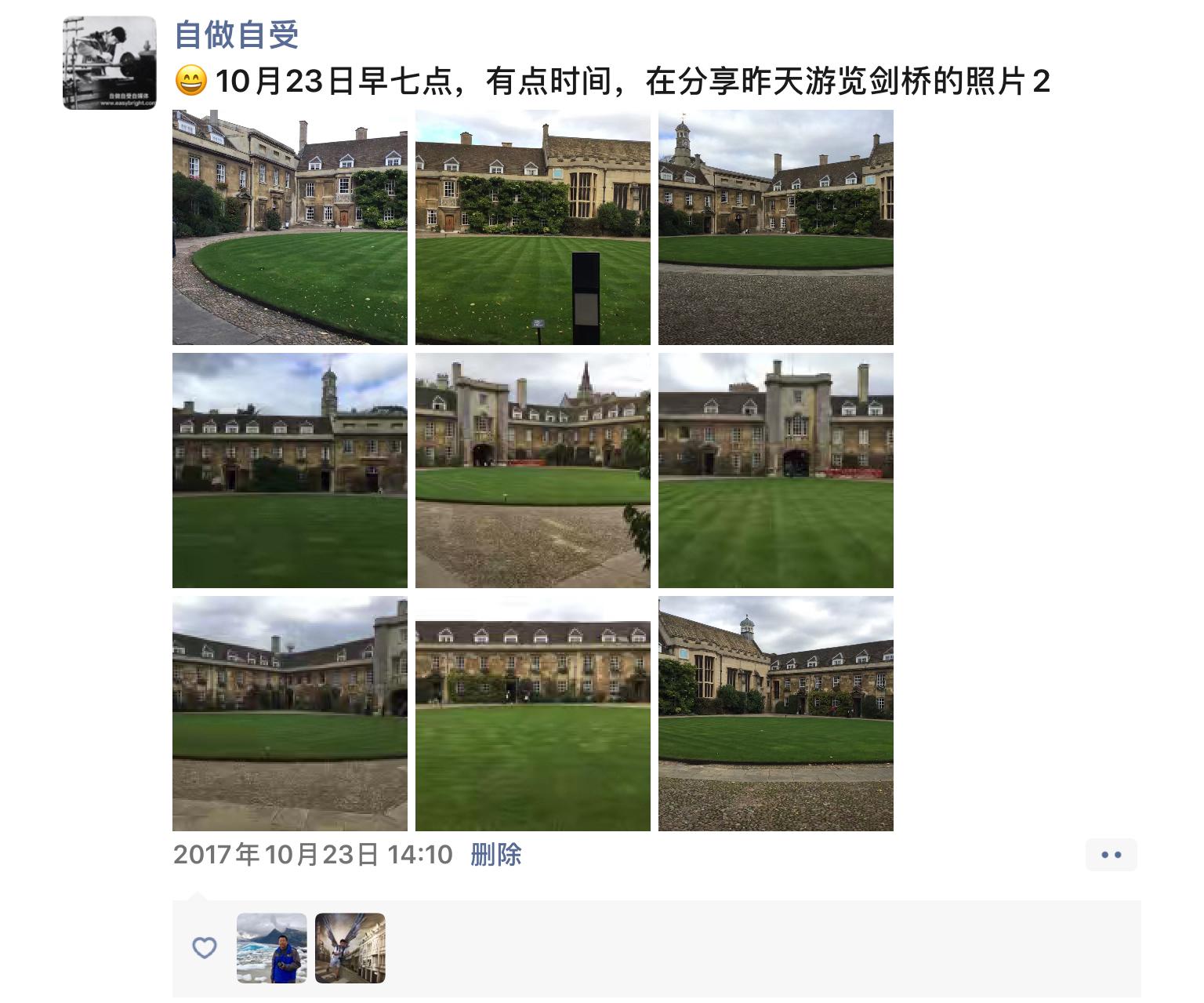Click the heart like icon
The width and height of the screenshot is (1204, 1003).
pyautogui.click(x=205, y=948)
